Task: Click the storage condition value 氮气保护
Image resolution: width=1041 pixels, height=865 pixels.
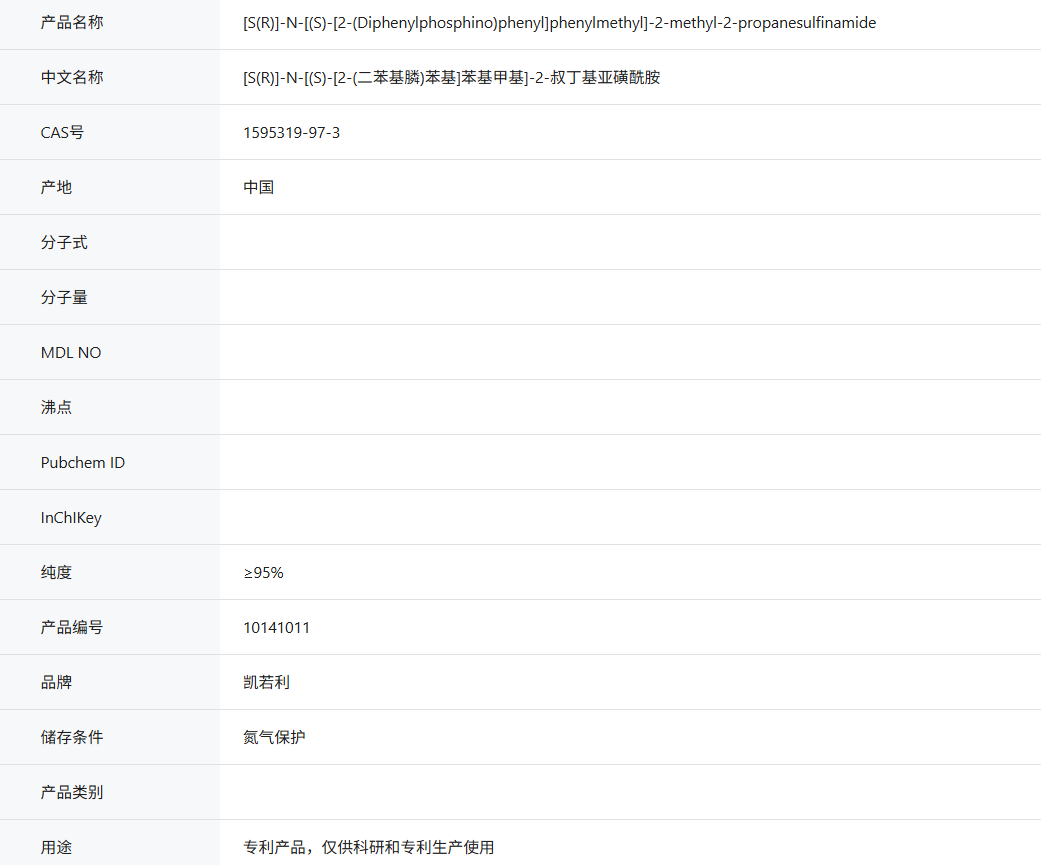Action: pos(274,737)
